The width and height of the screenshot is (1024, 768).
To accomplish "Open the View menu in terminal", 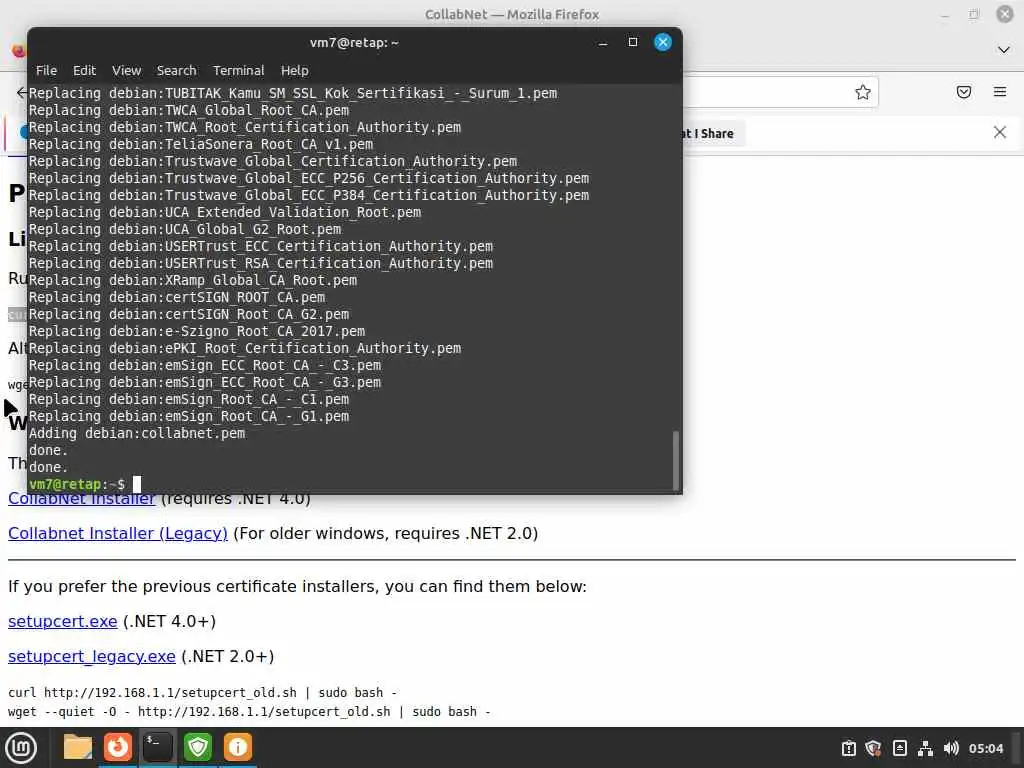I will point(126,71).
